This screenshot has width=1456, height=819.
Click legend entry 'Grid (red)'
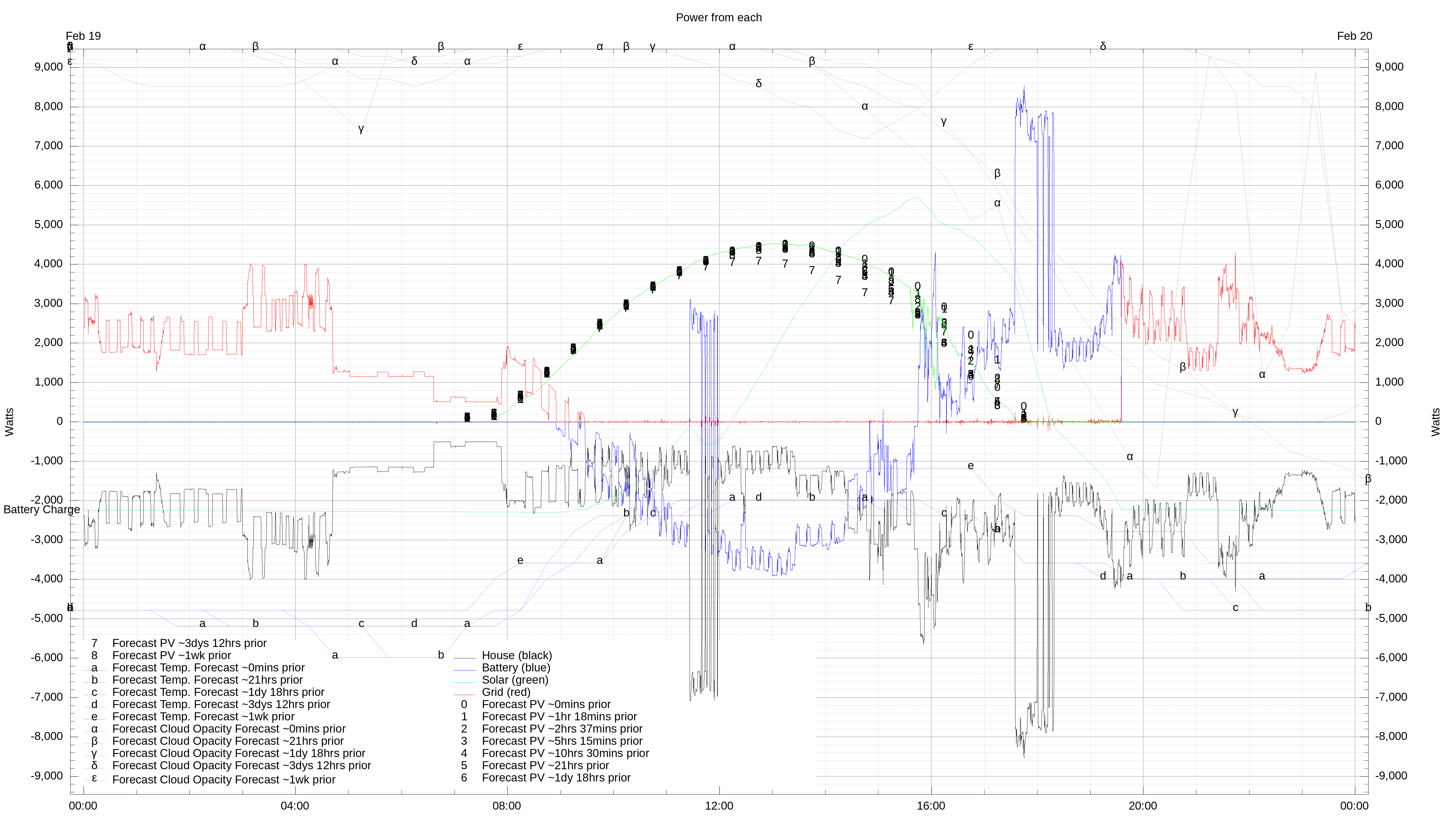coord(506,692)
